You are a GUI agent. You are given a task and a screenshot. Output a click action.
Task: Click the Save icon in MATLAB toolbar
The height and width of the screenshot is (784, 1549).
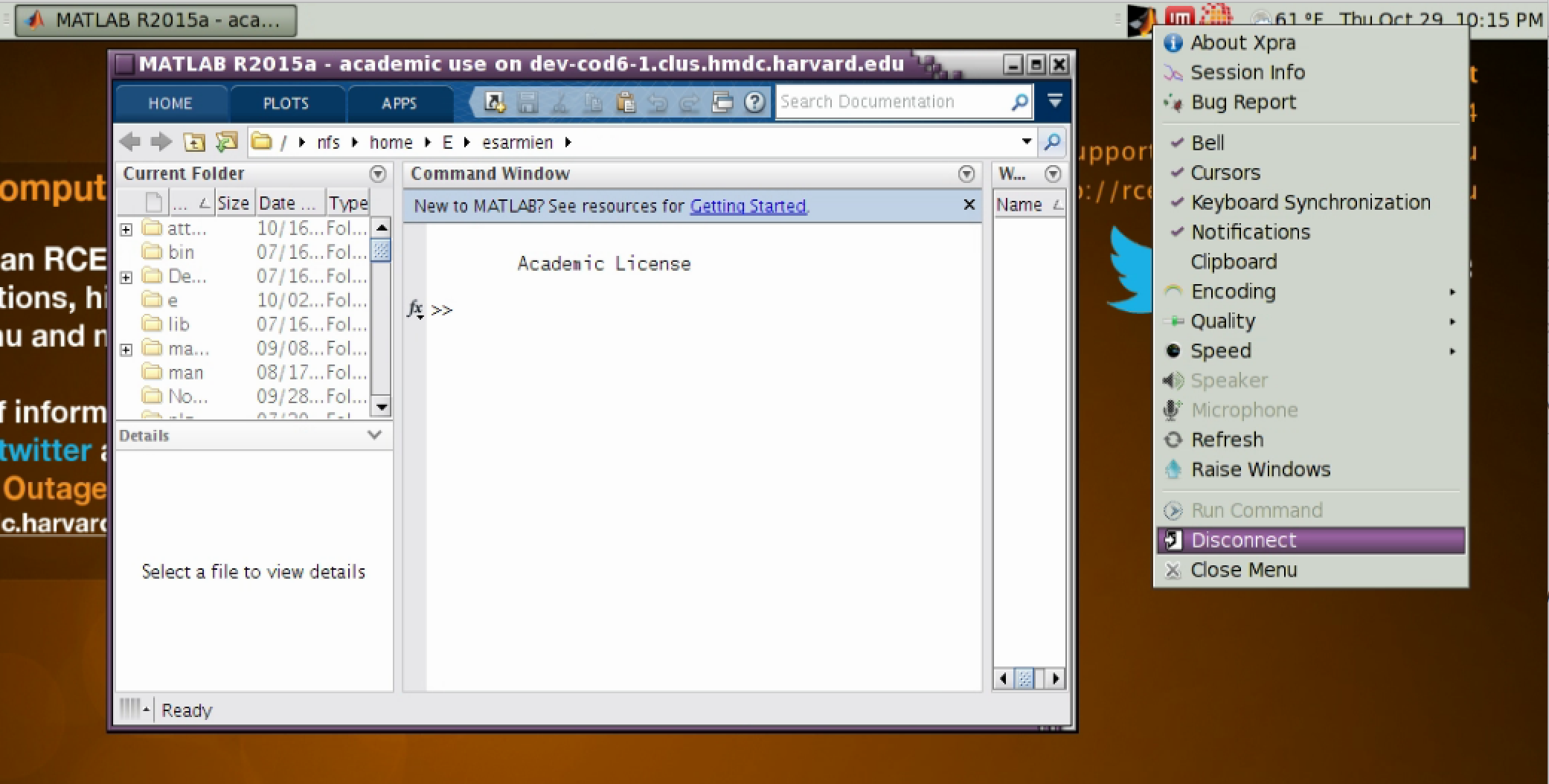click(x=527, y=102)
